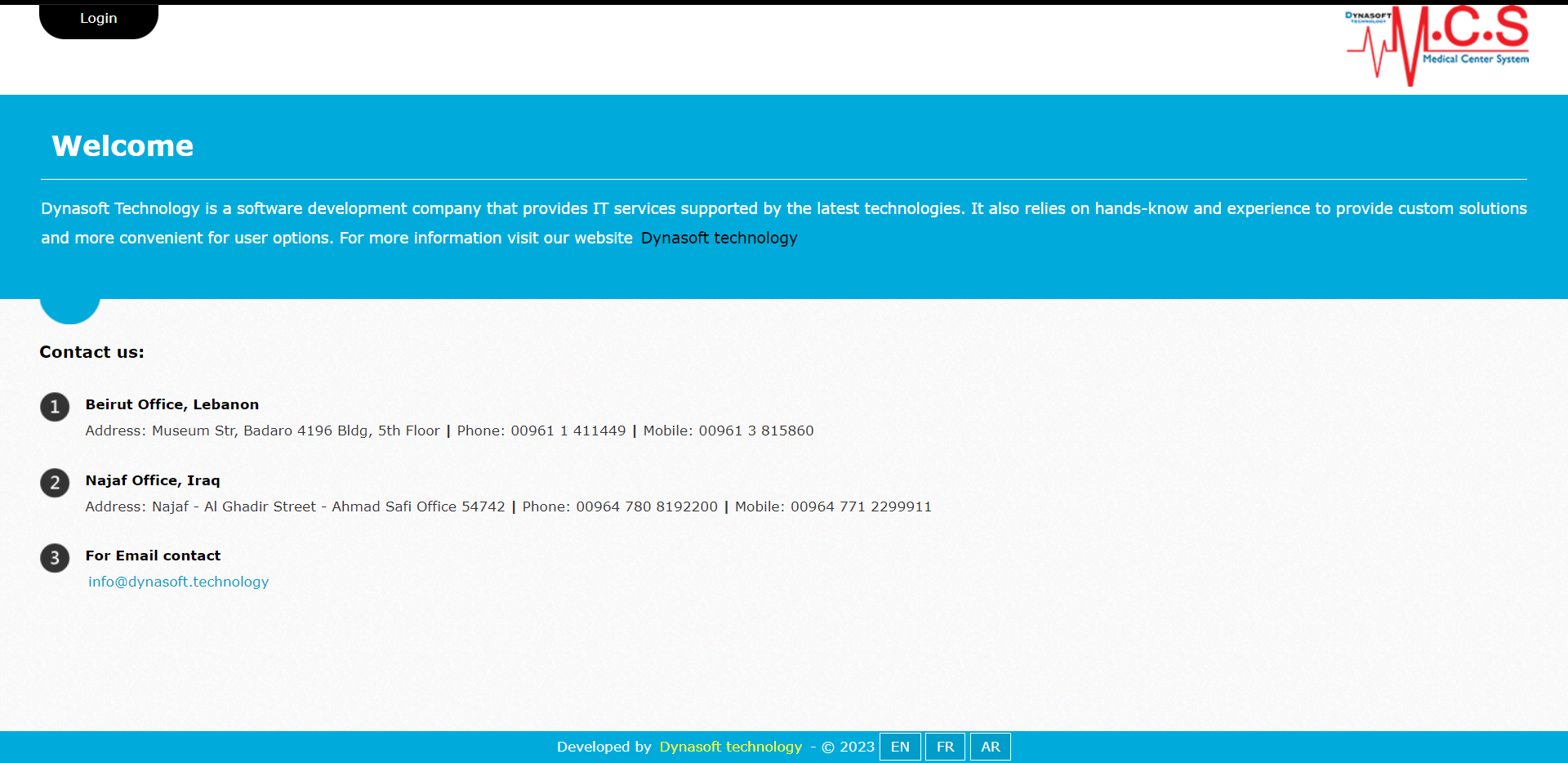Select the number 2 circle icon

click(x=55, y=483)
